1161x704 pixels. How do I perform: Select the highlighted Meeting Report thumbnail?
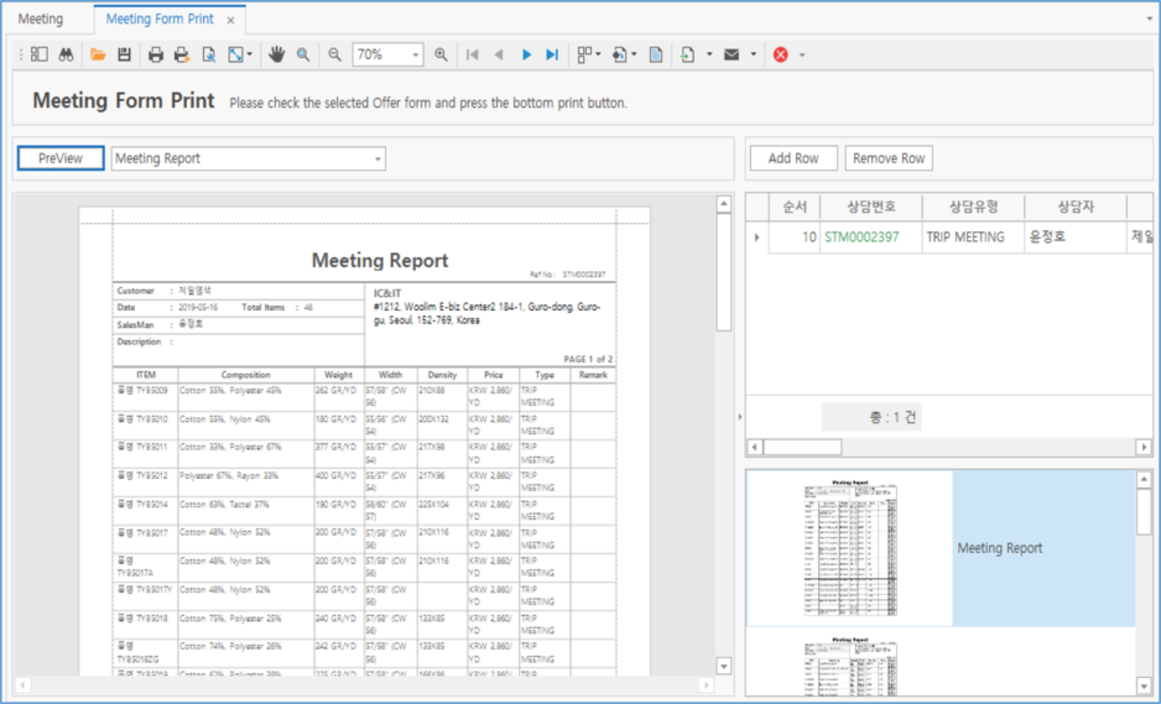tap(851, 548)
